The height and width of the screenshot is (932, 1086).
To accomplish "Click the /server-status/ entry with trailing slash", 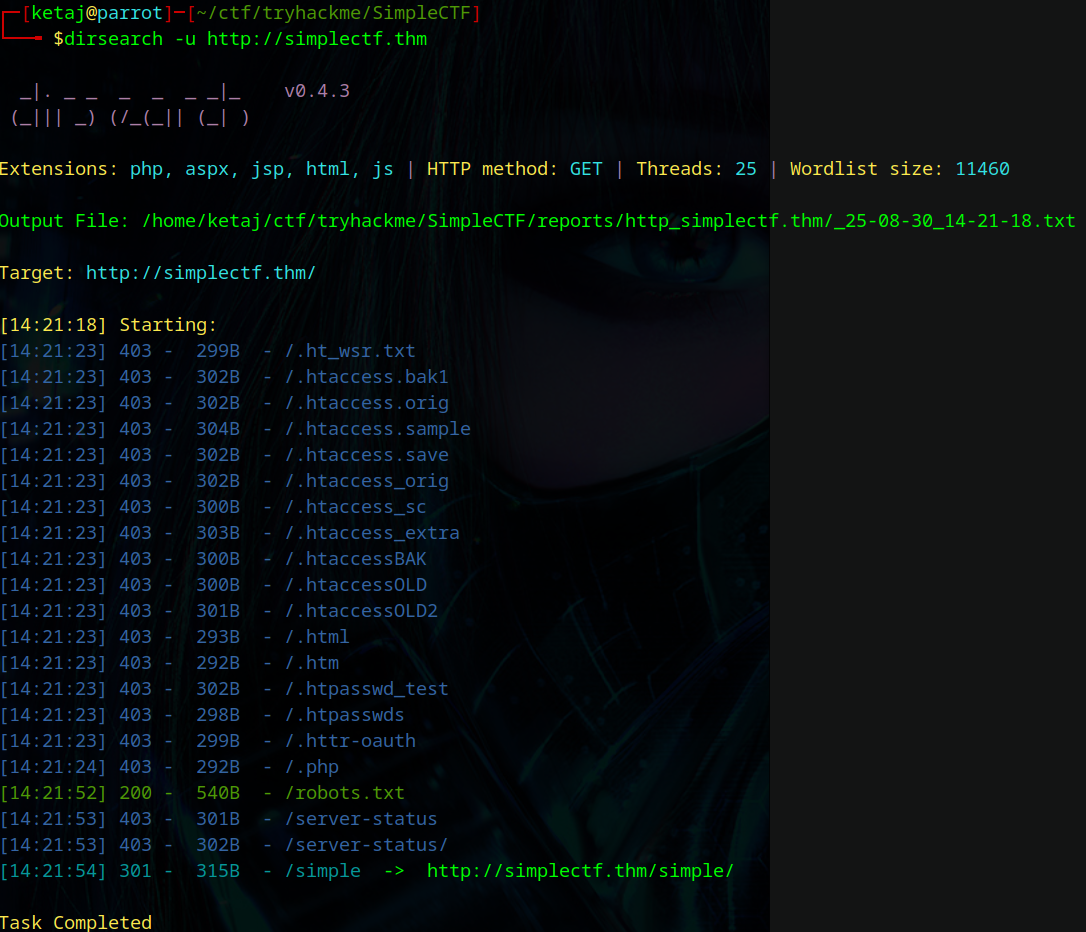I will (x=366, y=845).
